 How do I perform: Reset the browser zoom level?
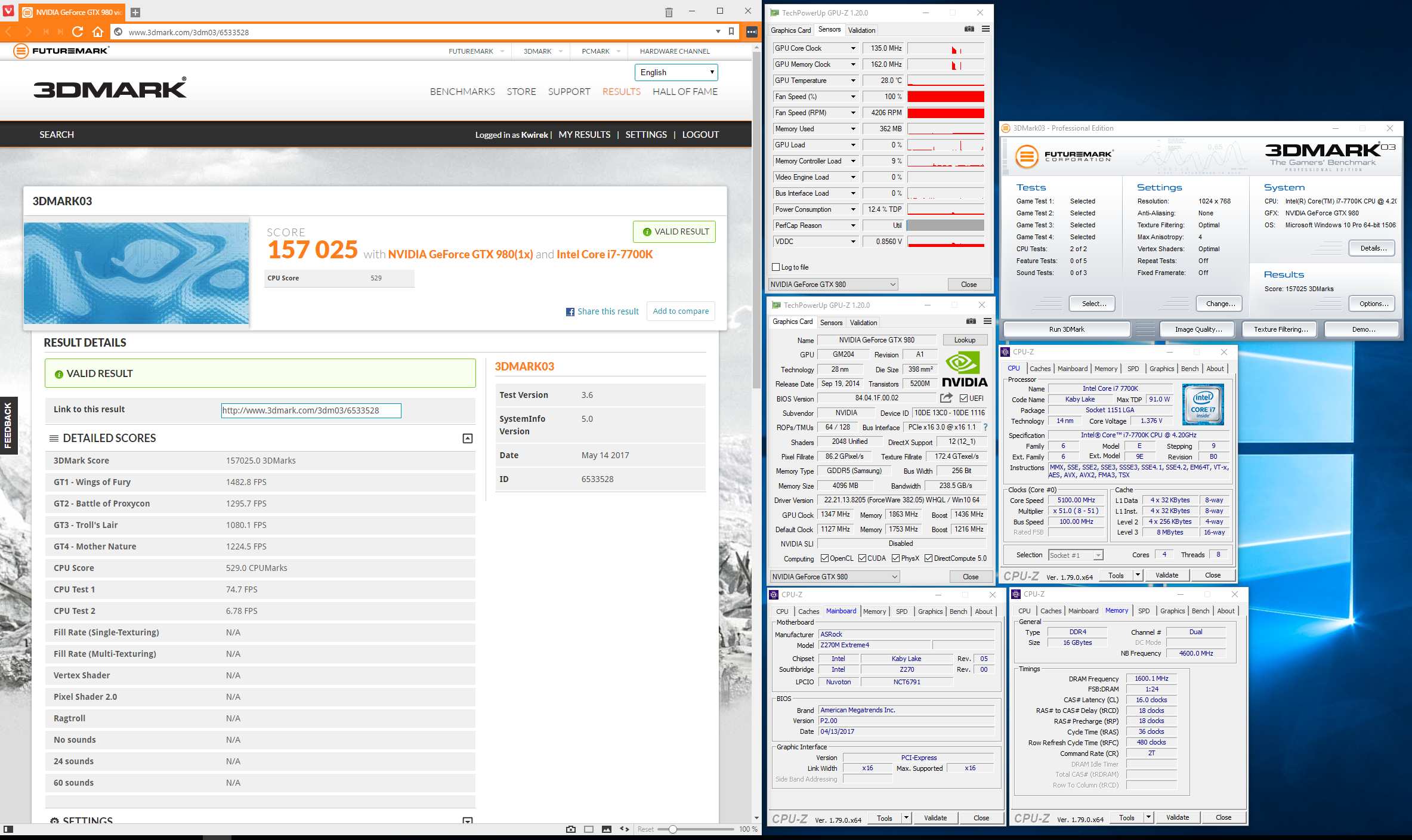pyautogui.click(x=645, y=829)
